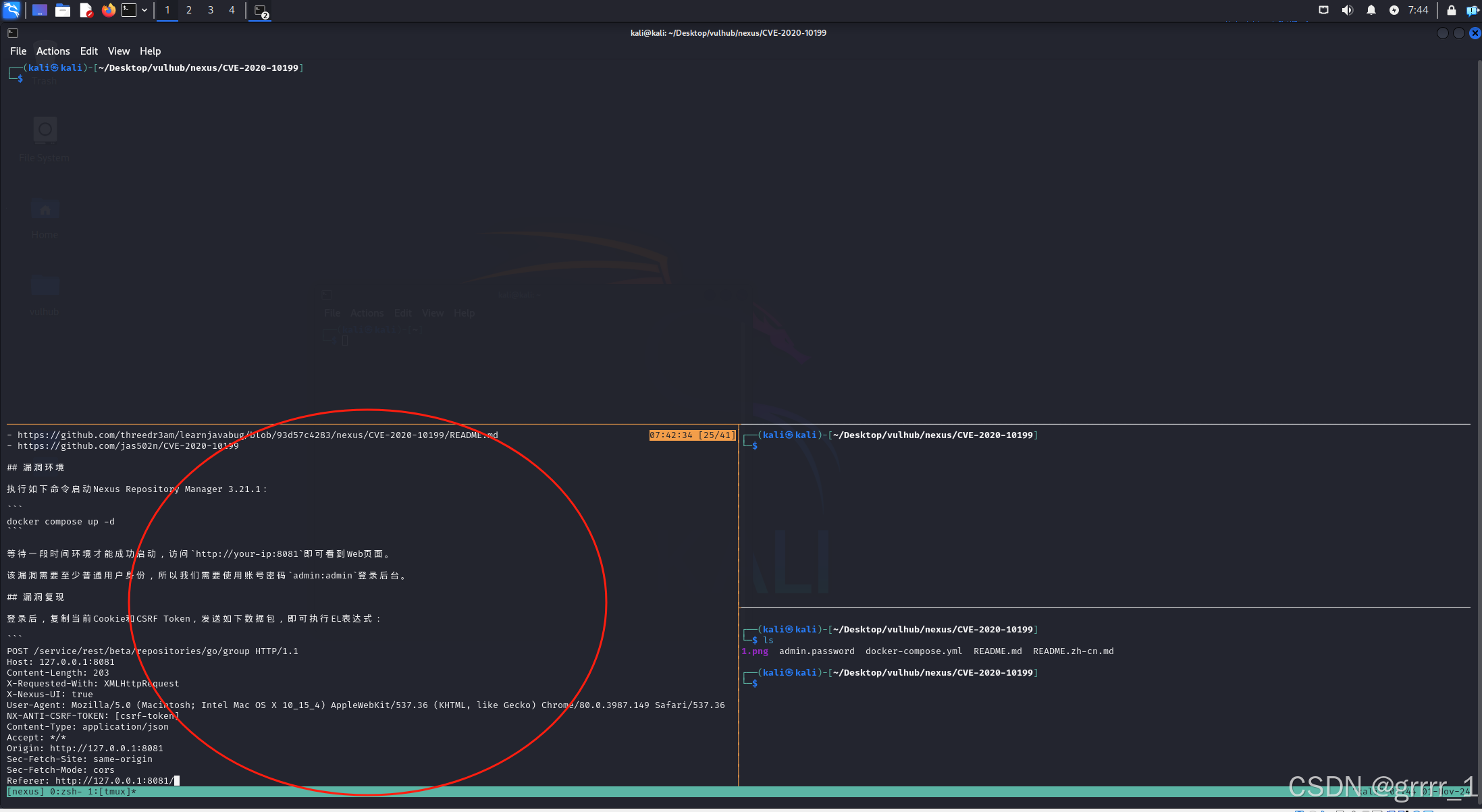
Task: Expand the terminal launcher dropdown arrow
Action: (144, 10)
